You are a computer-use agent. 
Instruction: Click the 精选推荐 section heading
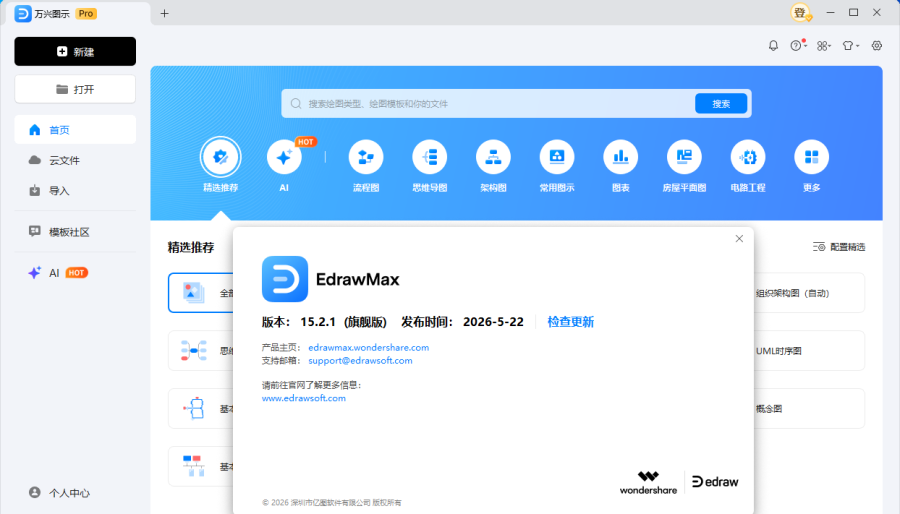191,247
